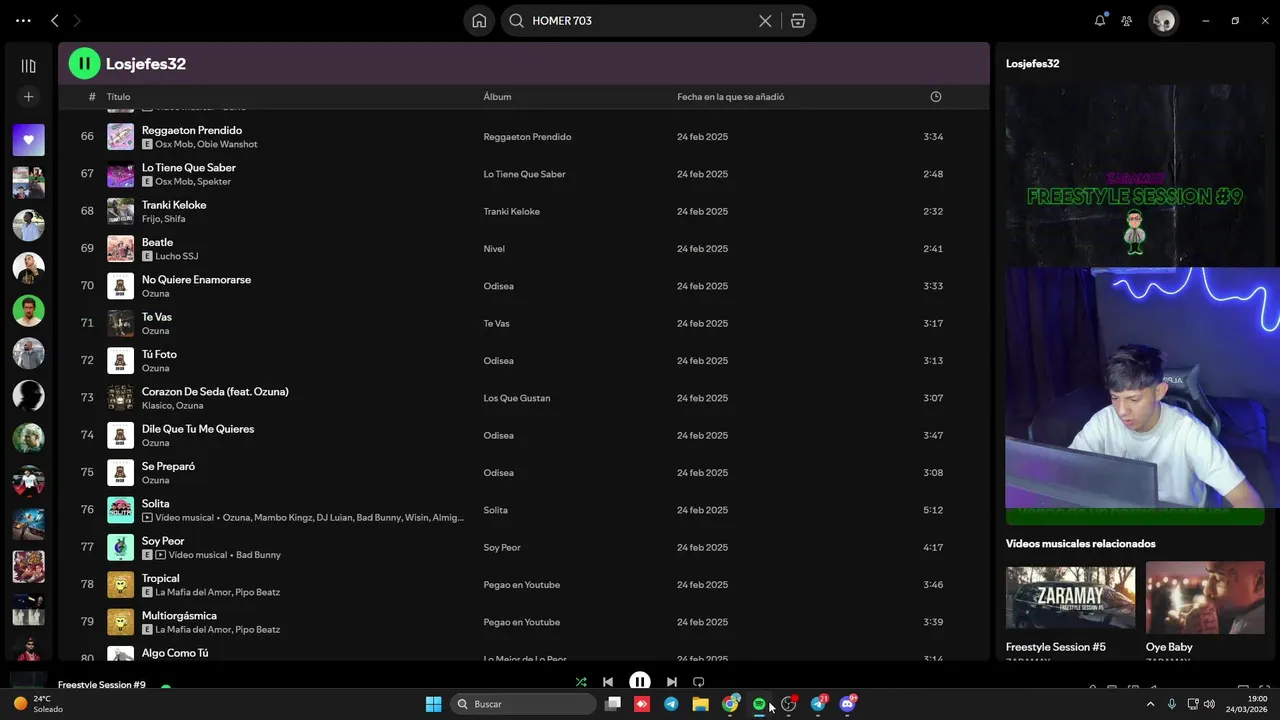Sort by the # column header

point(92,97)
